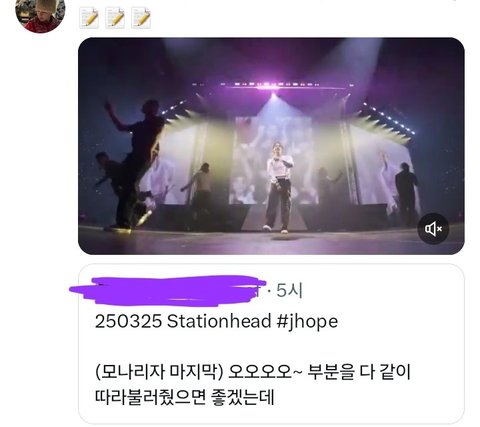Image resolution: width=480 pixels, height=427 pixels.
Task: Open the purple-redacted username in quoted post
Action: click(x=168, y=291)
